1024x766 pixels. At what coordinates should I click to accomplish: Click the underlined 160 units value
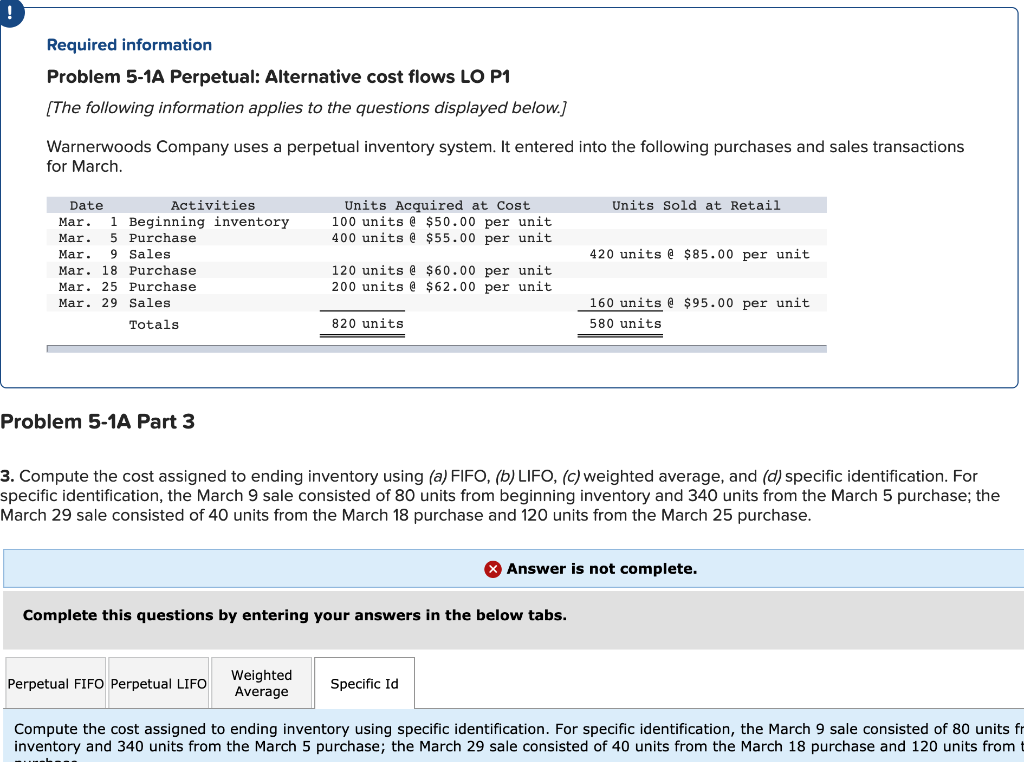coord(620,302)
